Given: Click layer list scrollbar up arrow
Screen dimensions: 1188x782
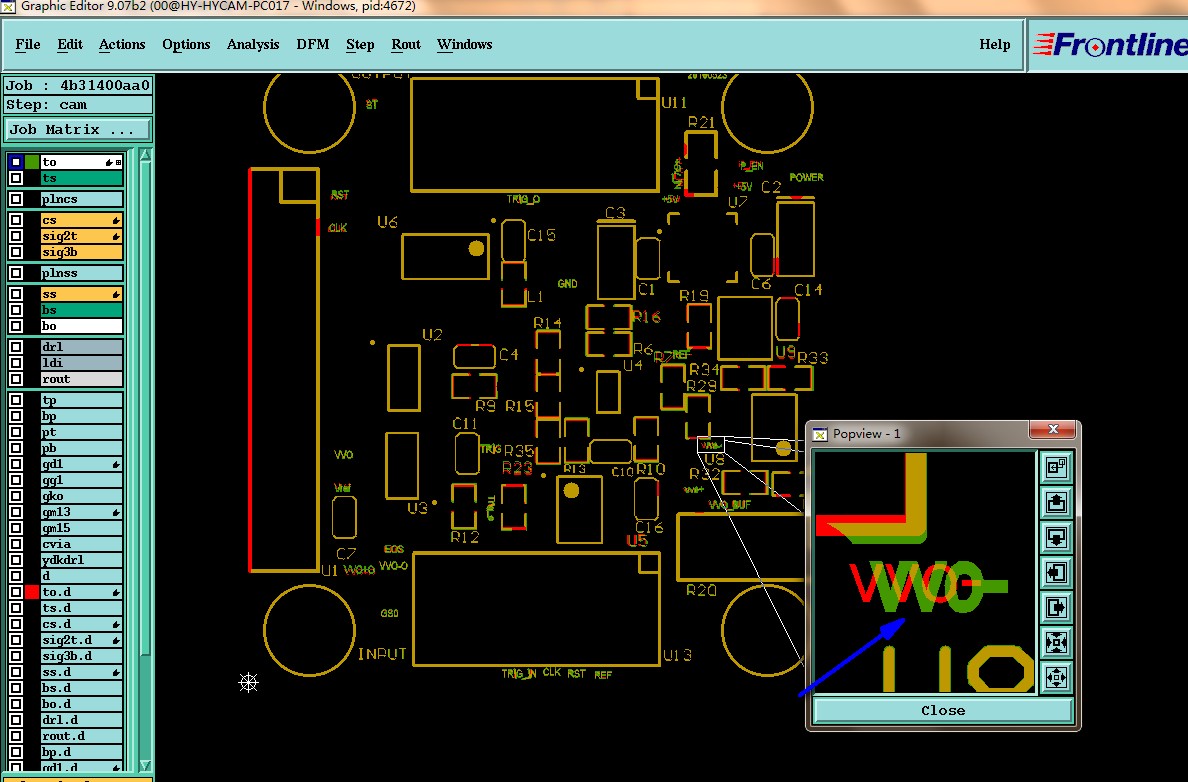Looking at the screenshot, I should pyautogui.click(x=145, y=155).
